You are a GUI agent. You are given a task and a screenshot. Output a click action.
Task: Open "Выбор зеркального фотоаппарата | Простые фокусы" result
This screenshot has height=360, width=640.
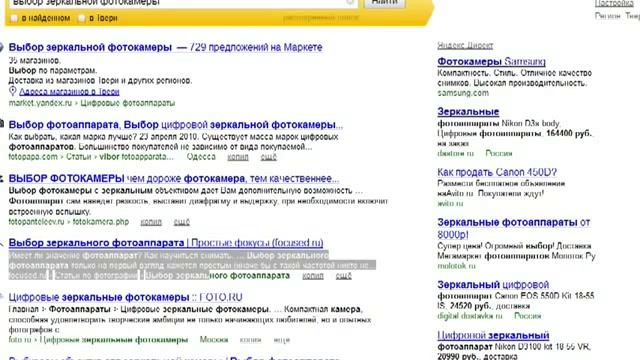166,243
